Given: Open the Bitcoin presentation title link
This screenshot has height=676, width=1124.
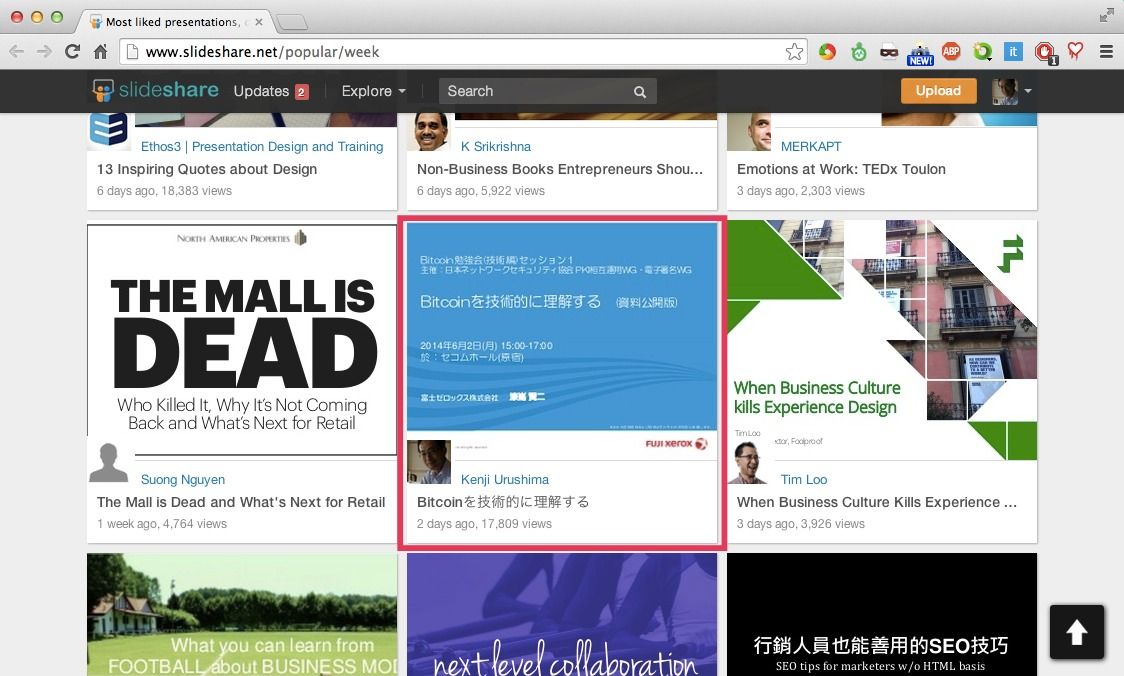Looking at the screenshot, I should [x=503, y=503].
